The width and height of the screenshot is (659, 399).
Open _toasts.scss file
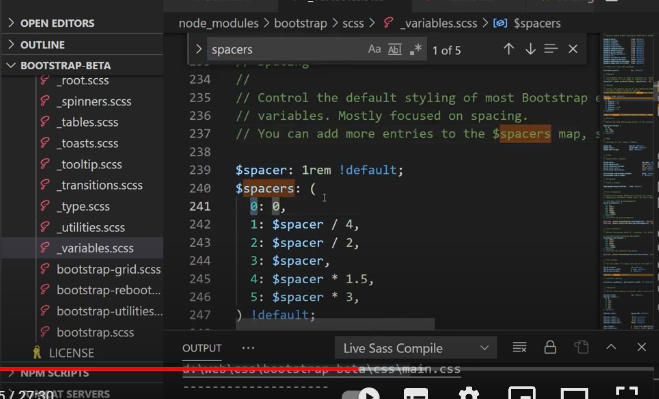point(87,143)
